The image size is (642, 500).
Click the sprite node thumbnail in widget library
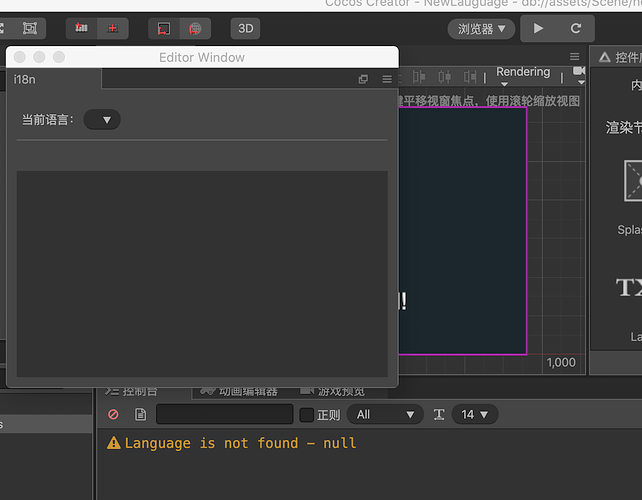point(633,181)
